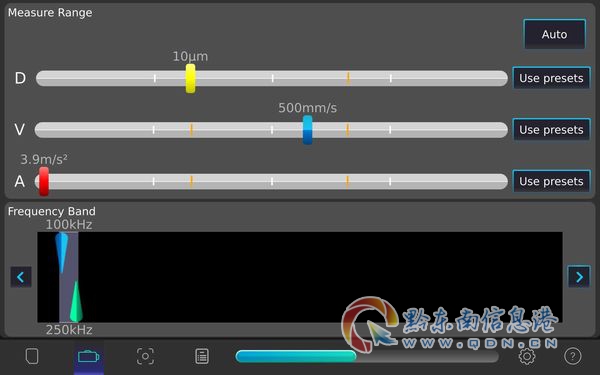Open the list/report icon in bottom bar

pos(202,356)
